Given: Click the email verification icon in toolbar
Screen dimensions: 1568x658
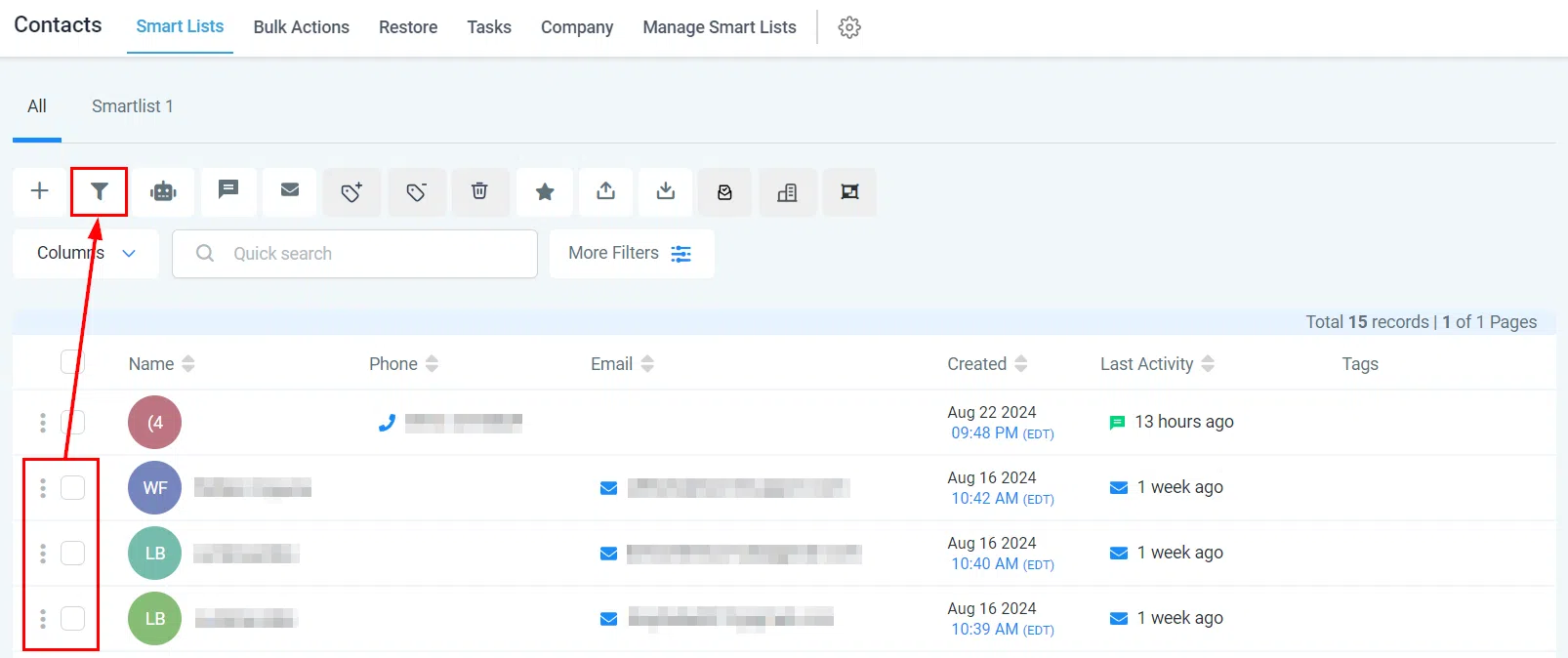Looking at the screenshot, I should [x=724, y=192].
